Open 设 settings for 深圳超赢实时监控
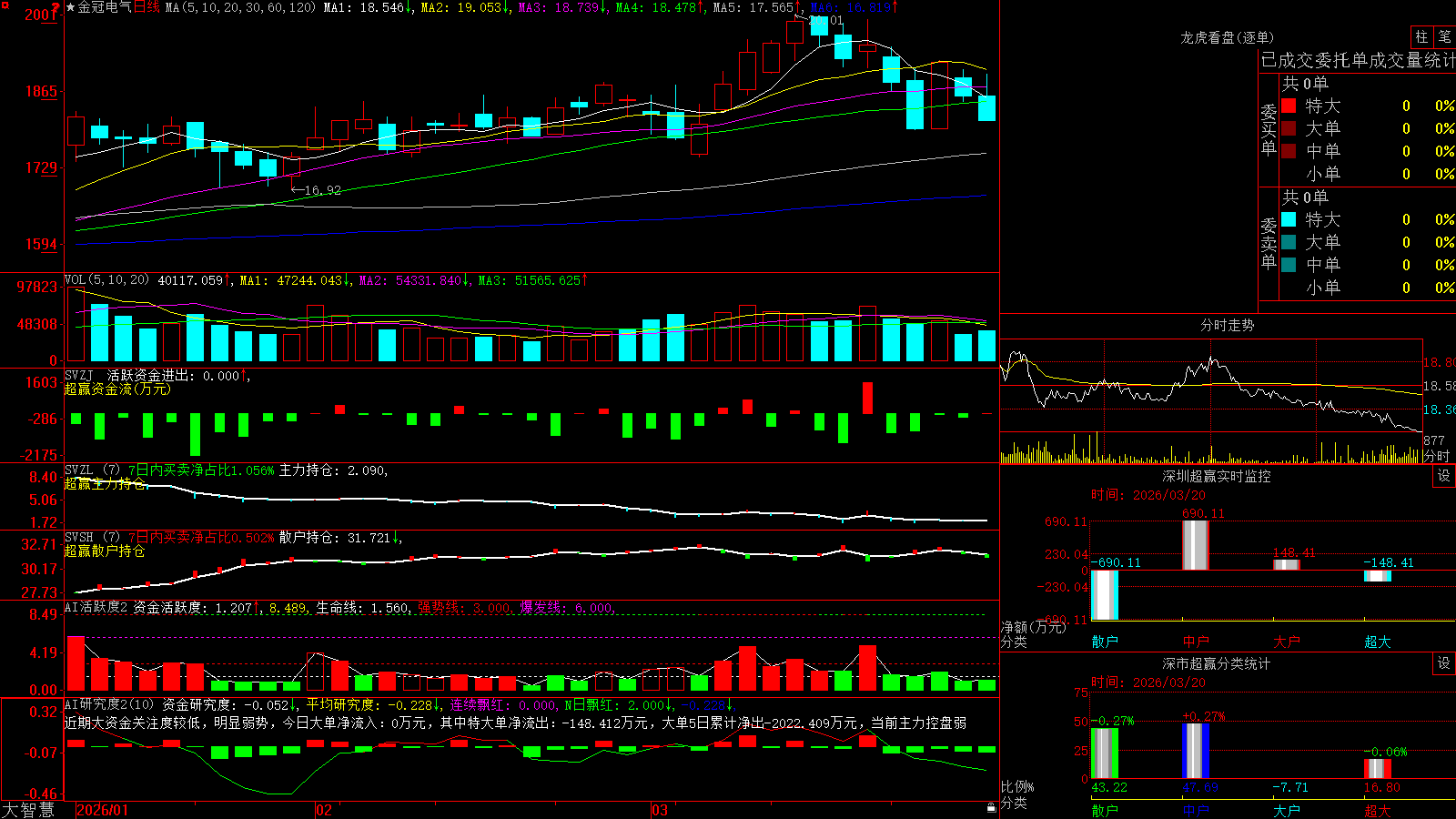Screen dimensions: 1456x819 point(1444,476)
